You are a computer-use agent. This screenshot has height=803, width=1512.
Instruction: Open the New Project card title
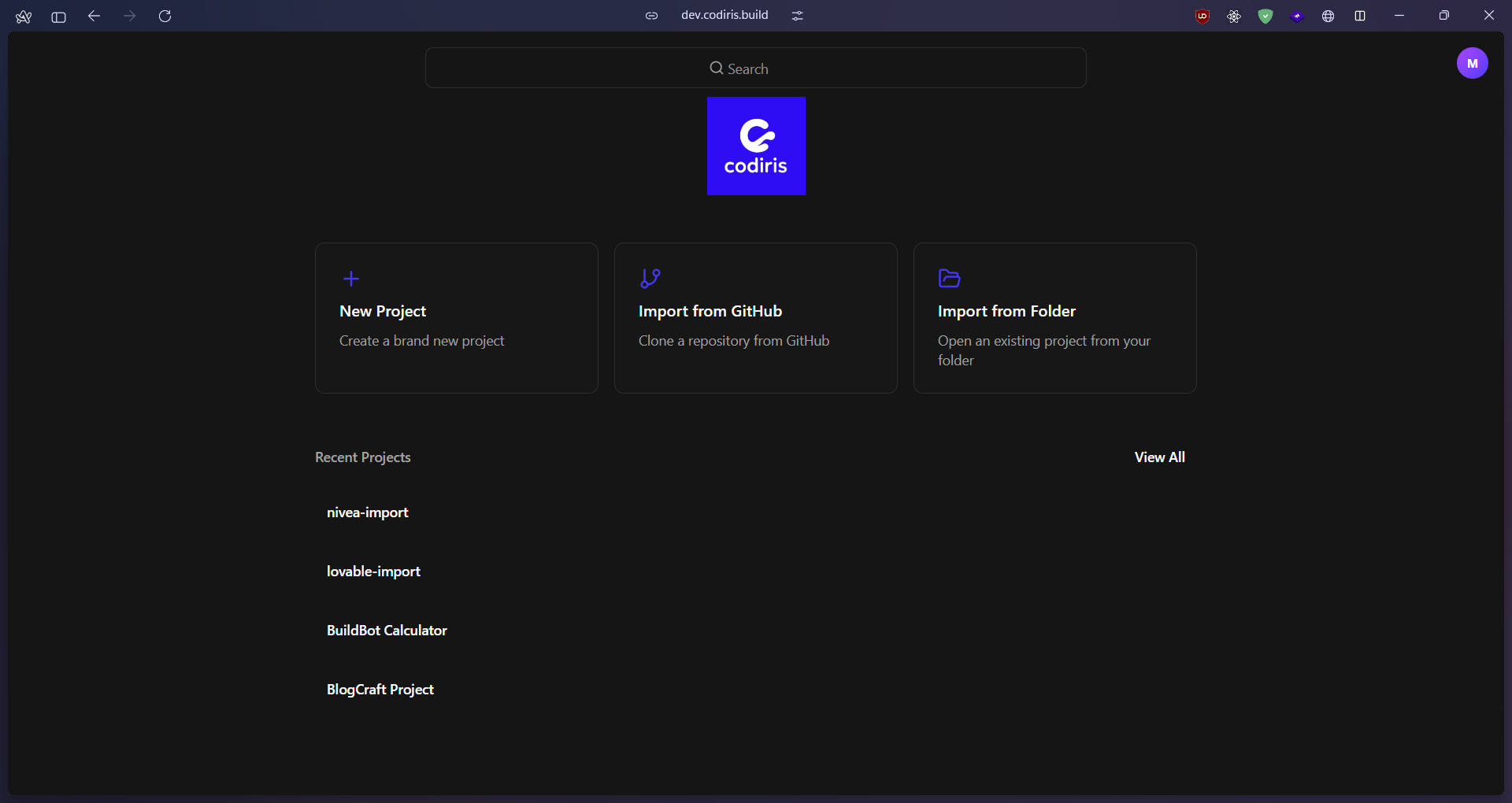pyautogui.click(x=383, y=311)
